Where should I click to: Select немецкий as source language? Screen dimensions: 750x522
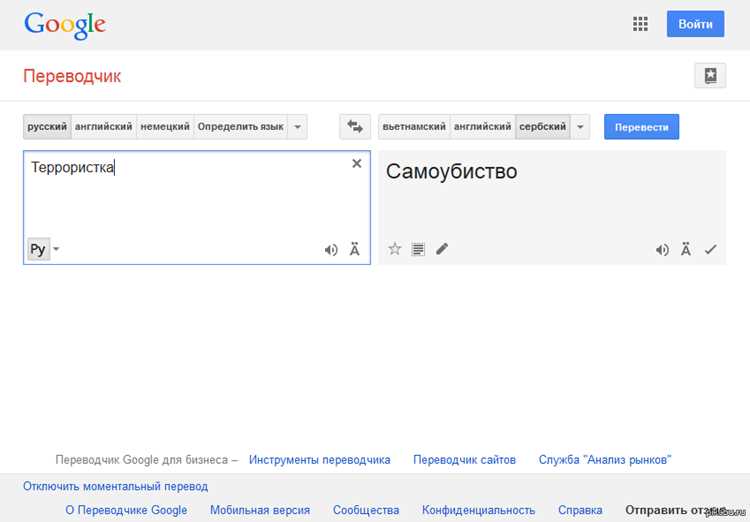[x=165, y=127]
